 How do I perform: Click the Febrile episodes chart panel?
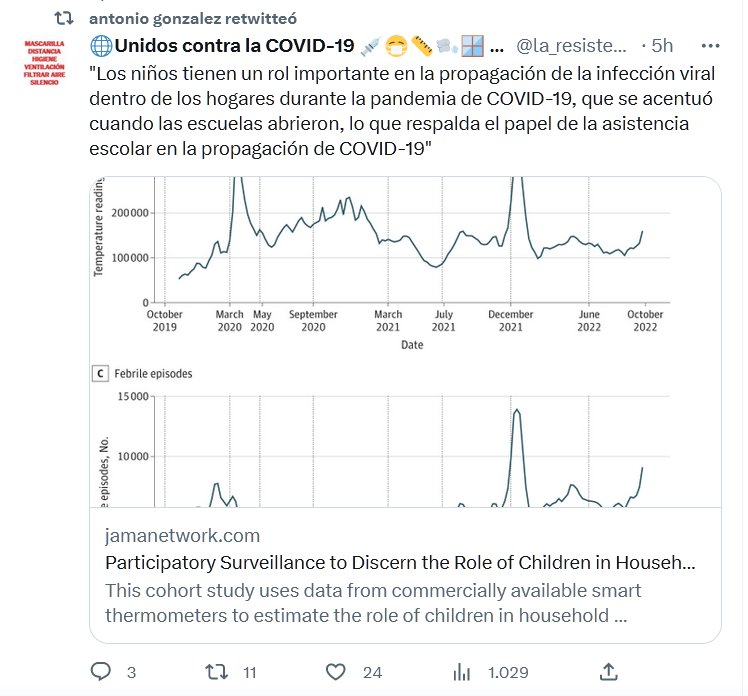pyautogui.click(x=405, y=440)
